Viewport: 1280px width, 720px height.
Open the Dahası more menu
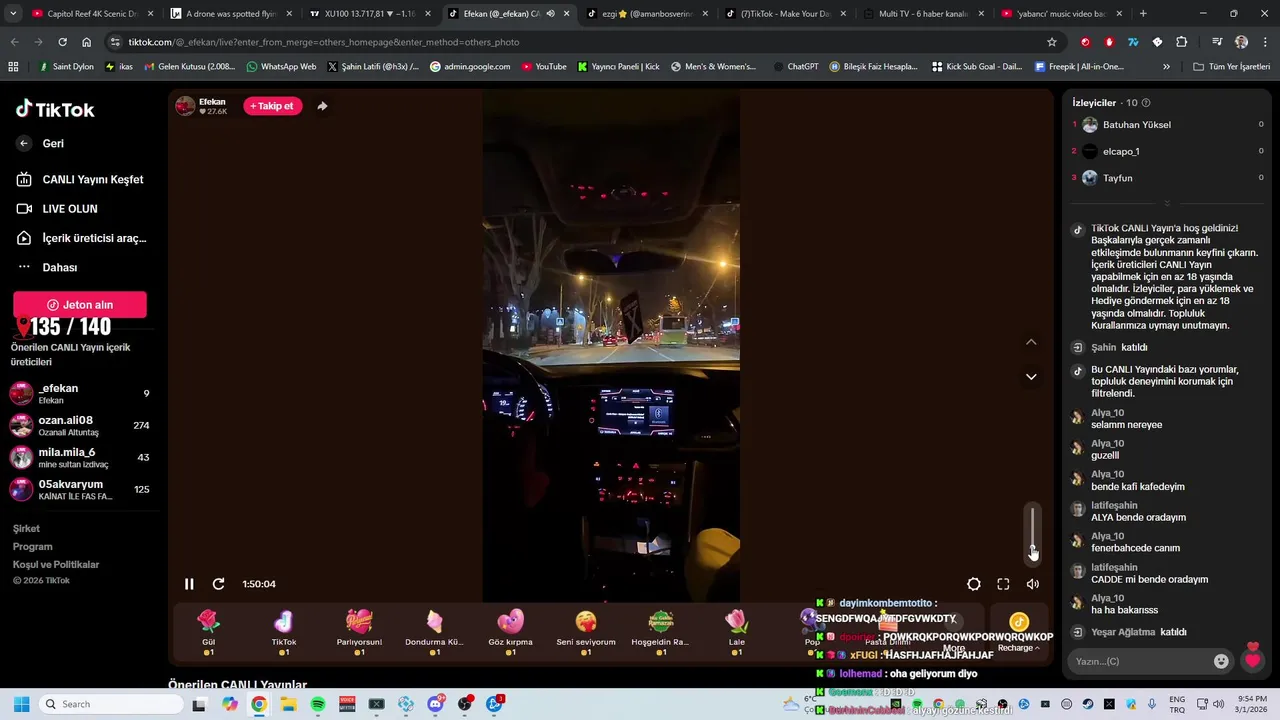[x=48, y=267]
